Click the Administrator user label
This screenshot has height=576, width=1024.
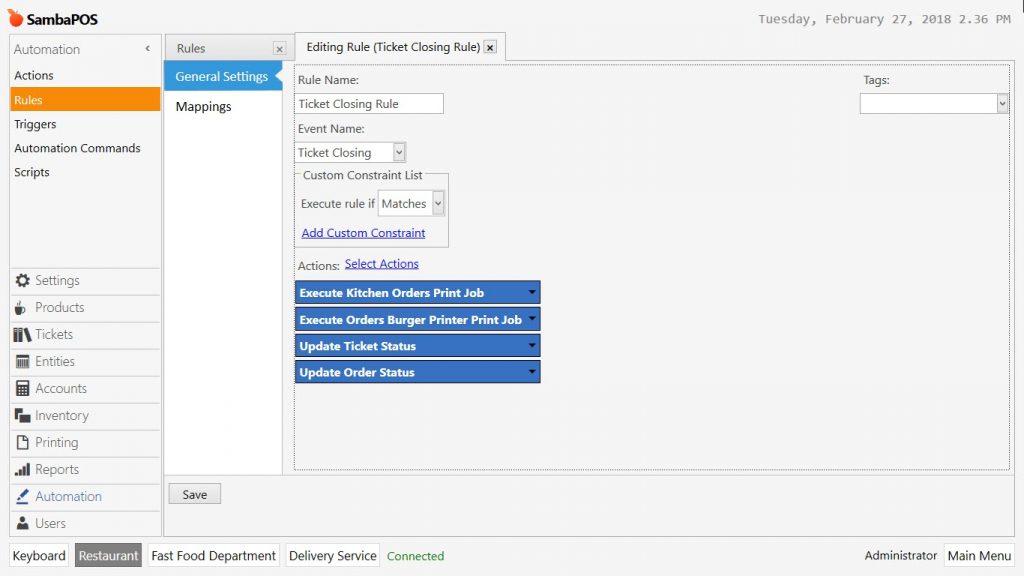(x=901, y=555)
